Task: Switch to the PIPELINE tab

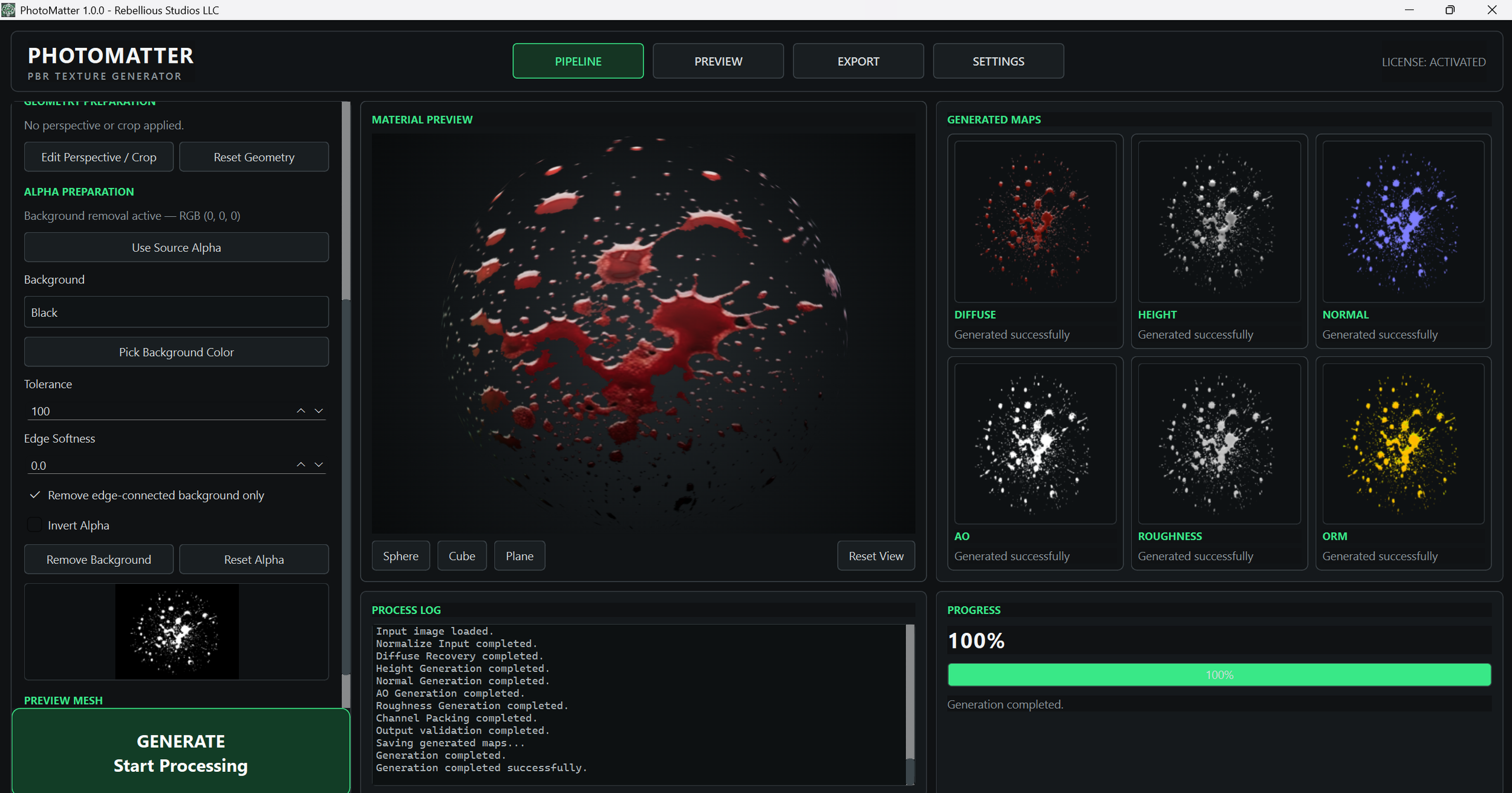Action: 578,61
